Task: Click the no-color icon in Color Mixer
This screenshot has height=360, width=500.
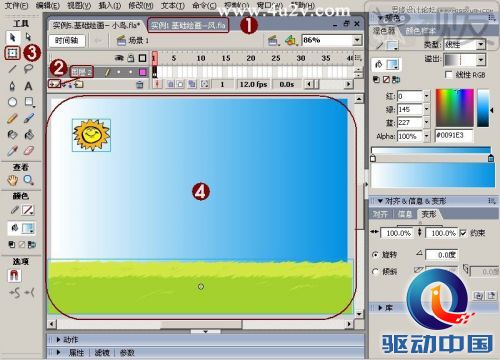Action: [386, 80]
